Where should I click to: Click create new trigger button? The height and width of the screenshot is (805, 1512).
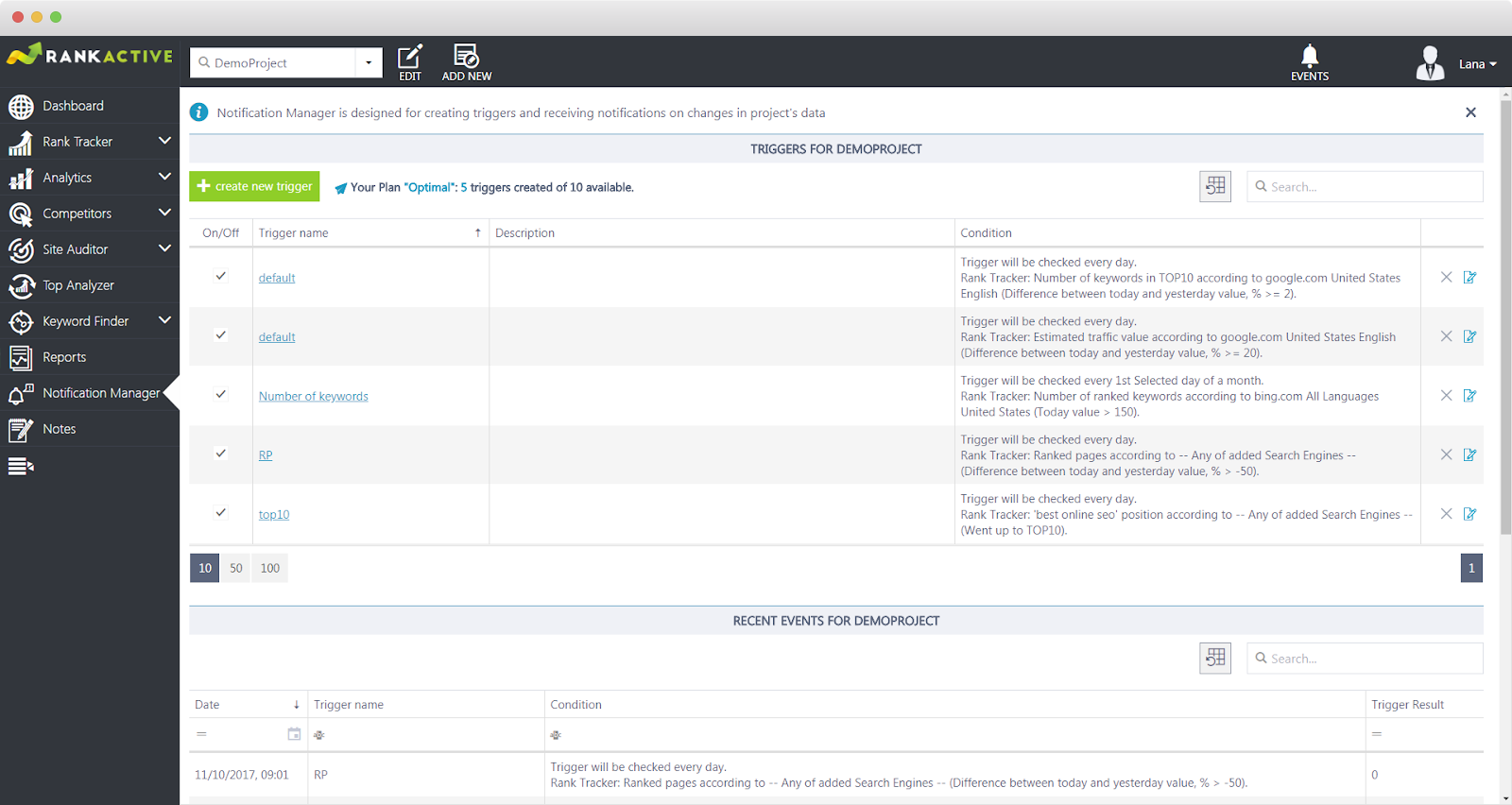coord(254,186)
